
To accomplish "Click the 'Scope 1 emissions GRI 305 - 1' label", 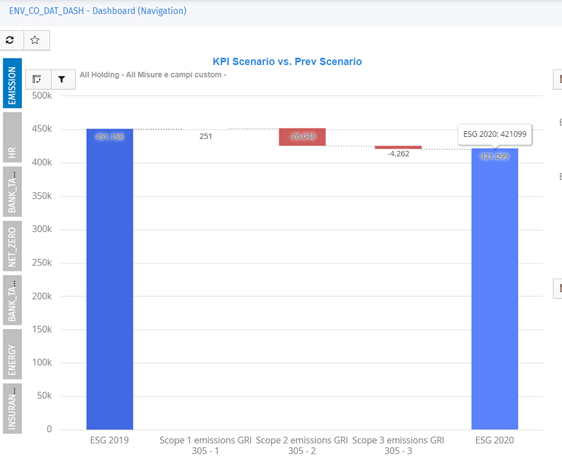I will point(205,445).
